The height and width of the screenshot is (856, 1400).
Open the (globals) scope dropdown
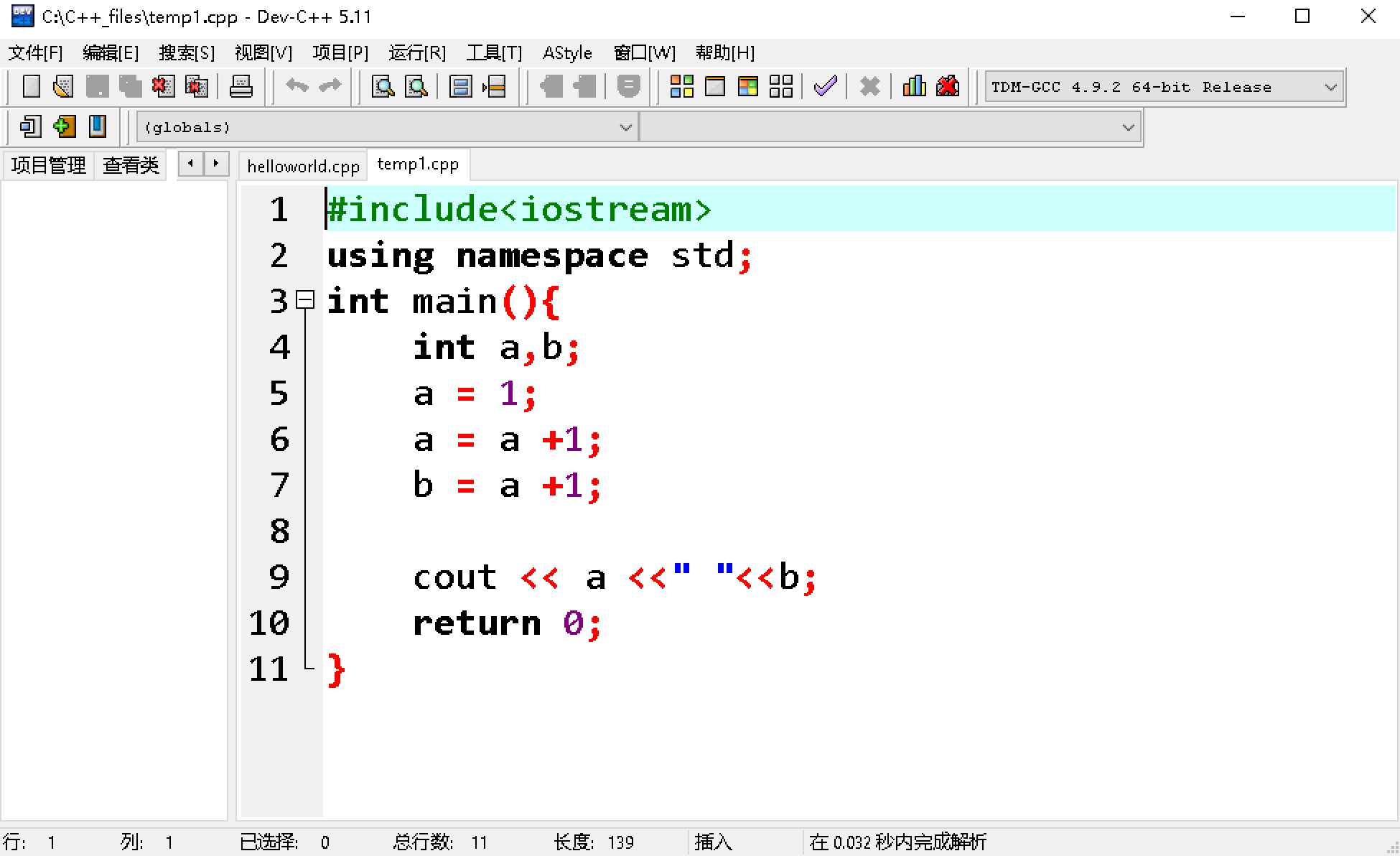pyautogui.click(x=624, y=126)
